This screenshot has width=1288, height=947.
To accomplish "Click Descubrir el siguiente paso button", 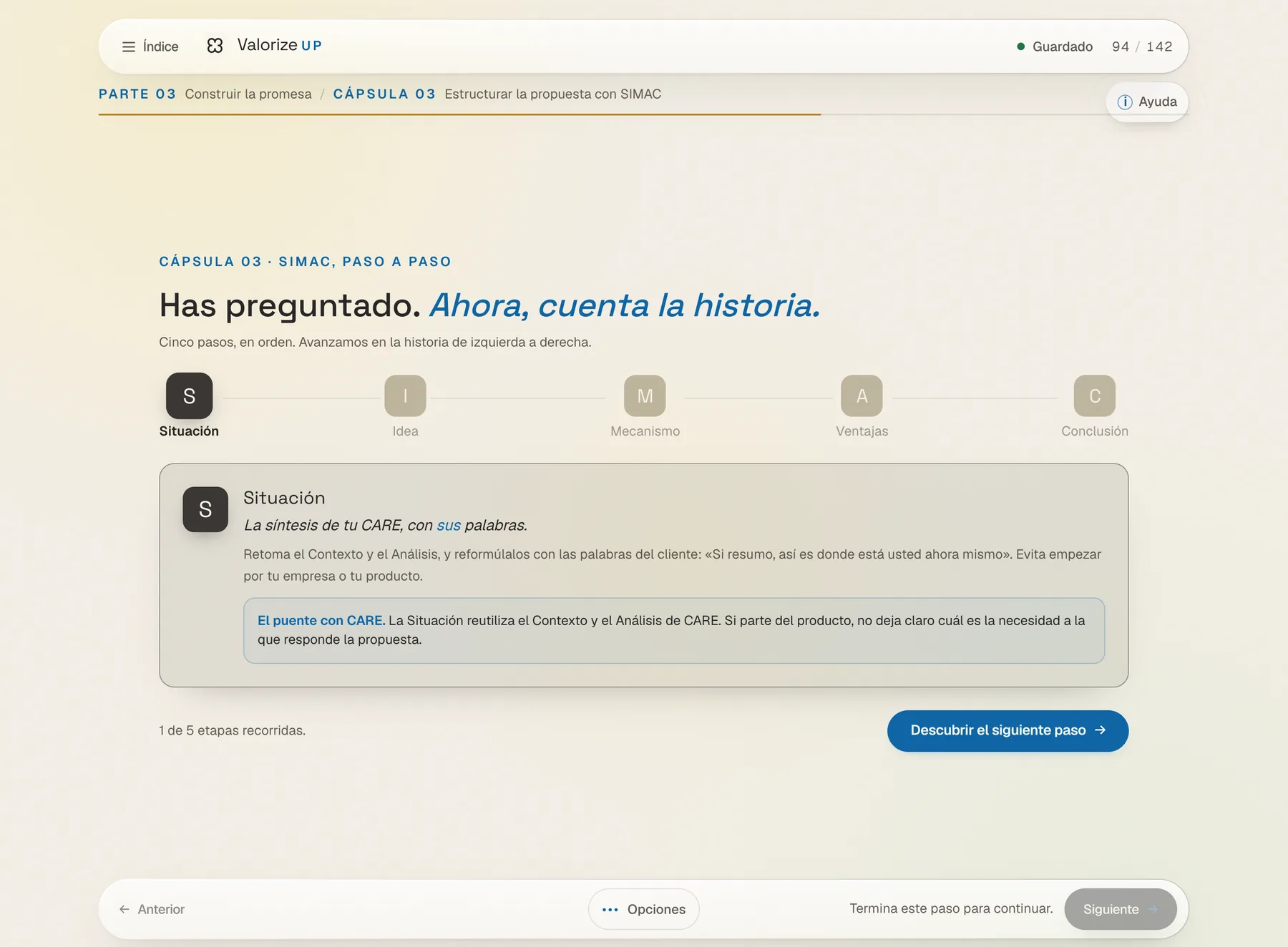I will (x=1008, y=730).
